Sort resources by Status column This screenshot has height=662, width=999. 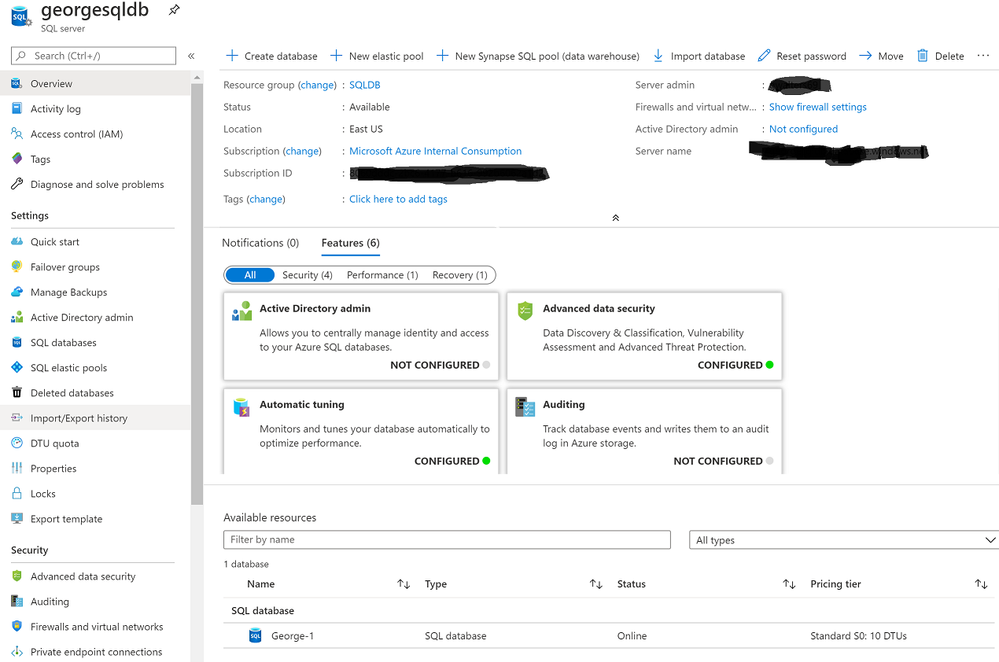(x=789, y=584)
